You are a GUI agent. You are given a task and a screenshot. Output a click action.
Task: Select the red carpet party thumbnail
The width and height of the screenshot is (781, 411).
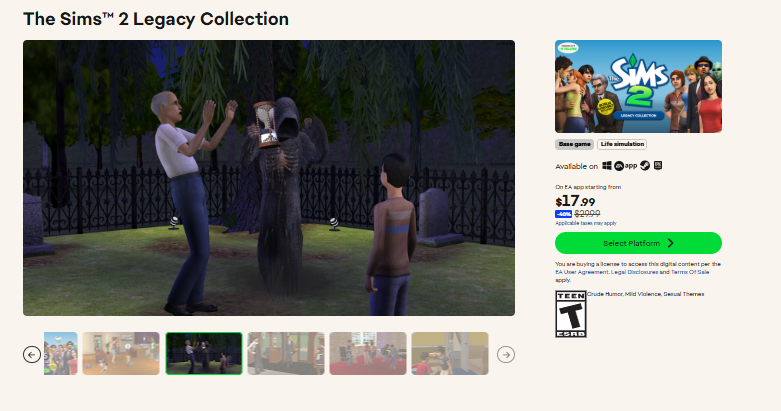(368, 354)
